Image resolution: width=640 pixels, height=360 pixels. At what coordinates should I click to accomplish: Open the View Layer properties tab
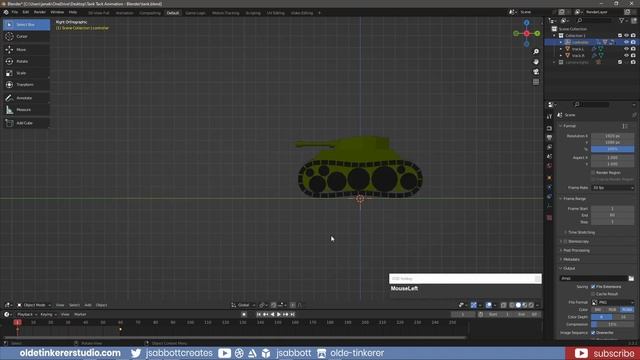click(549, 147)
